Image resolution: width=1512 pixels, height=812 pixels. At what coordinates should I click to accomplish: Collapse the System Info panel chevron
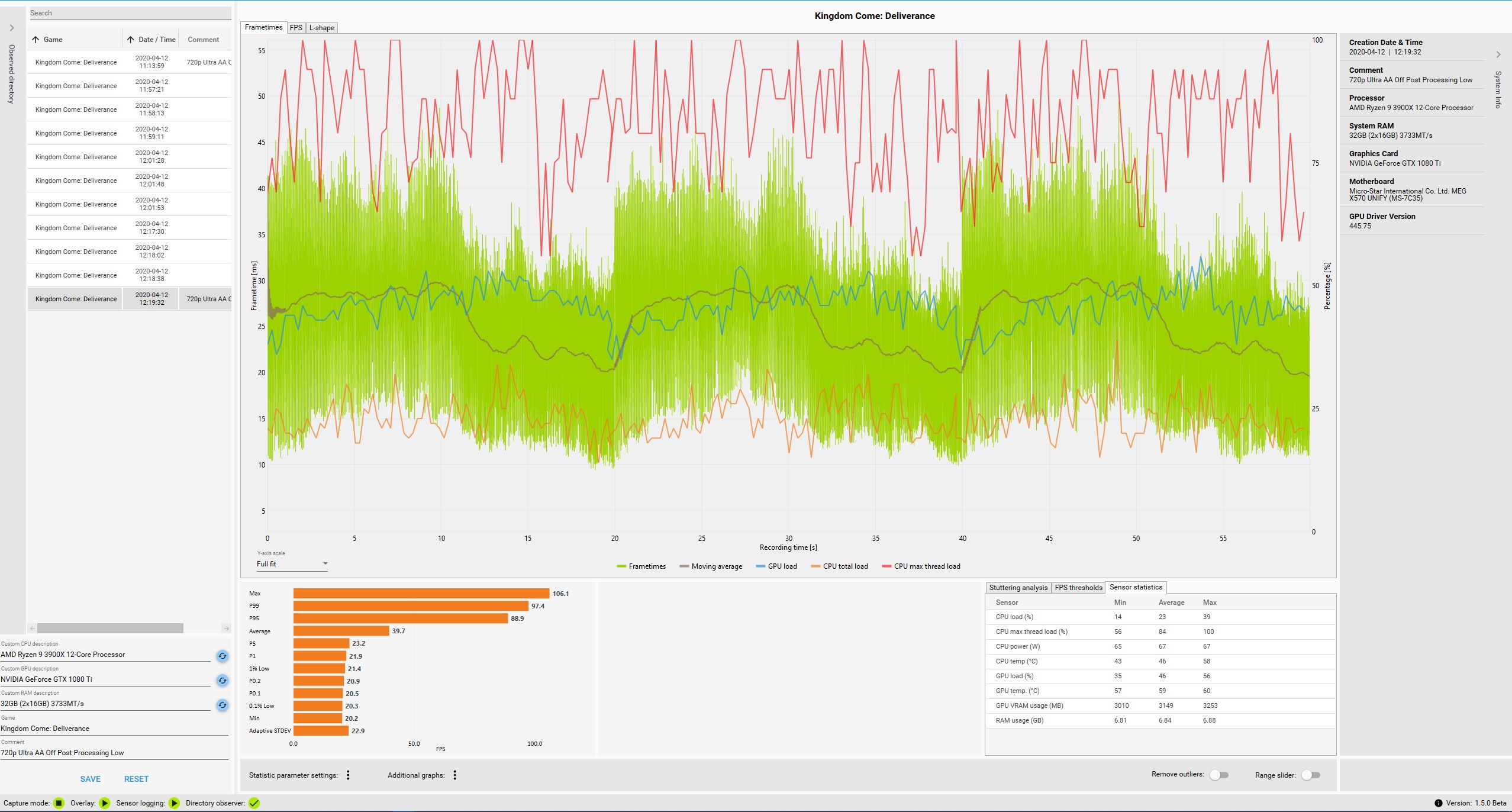tap(1498, 54)
